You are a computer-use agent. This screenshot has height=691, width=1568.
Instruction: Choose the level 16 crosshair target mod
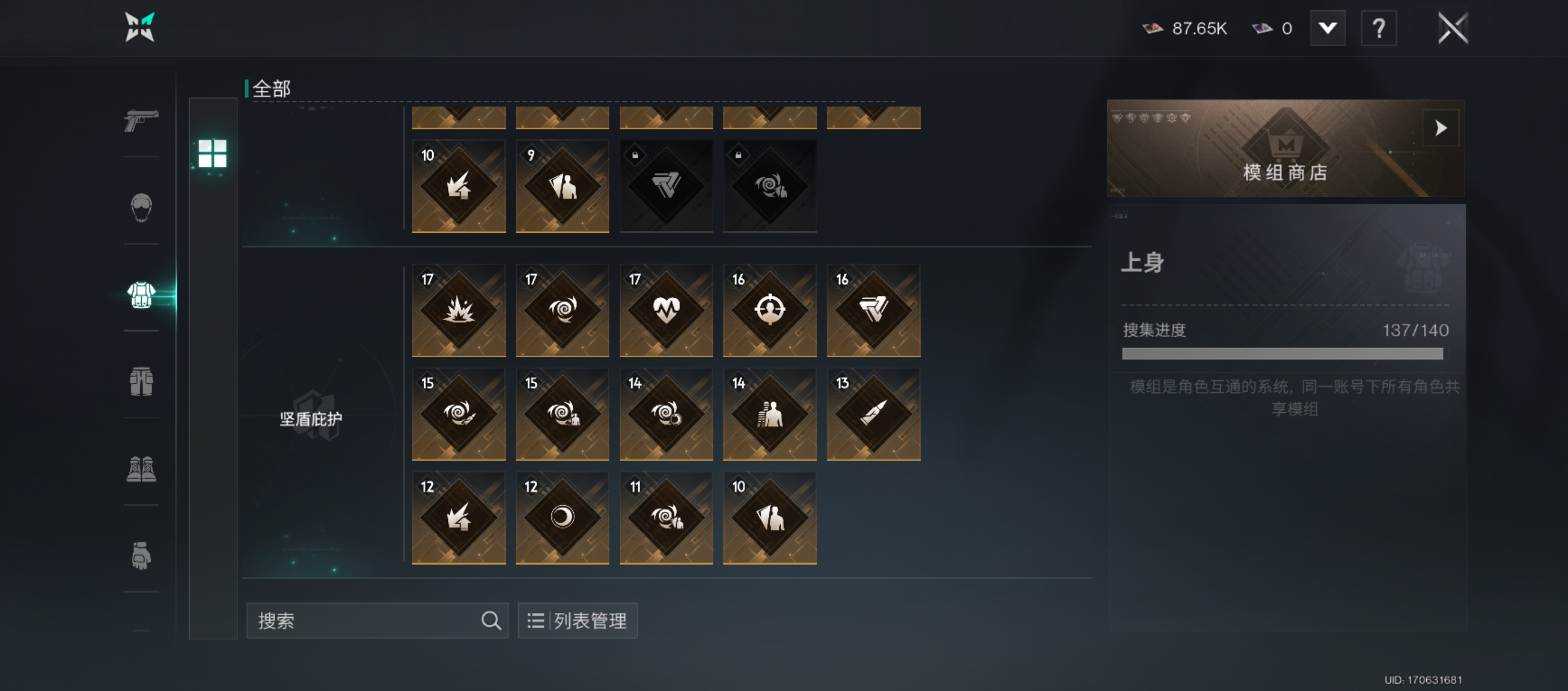point(769,310)
